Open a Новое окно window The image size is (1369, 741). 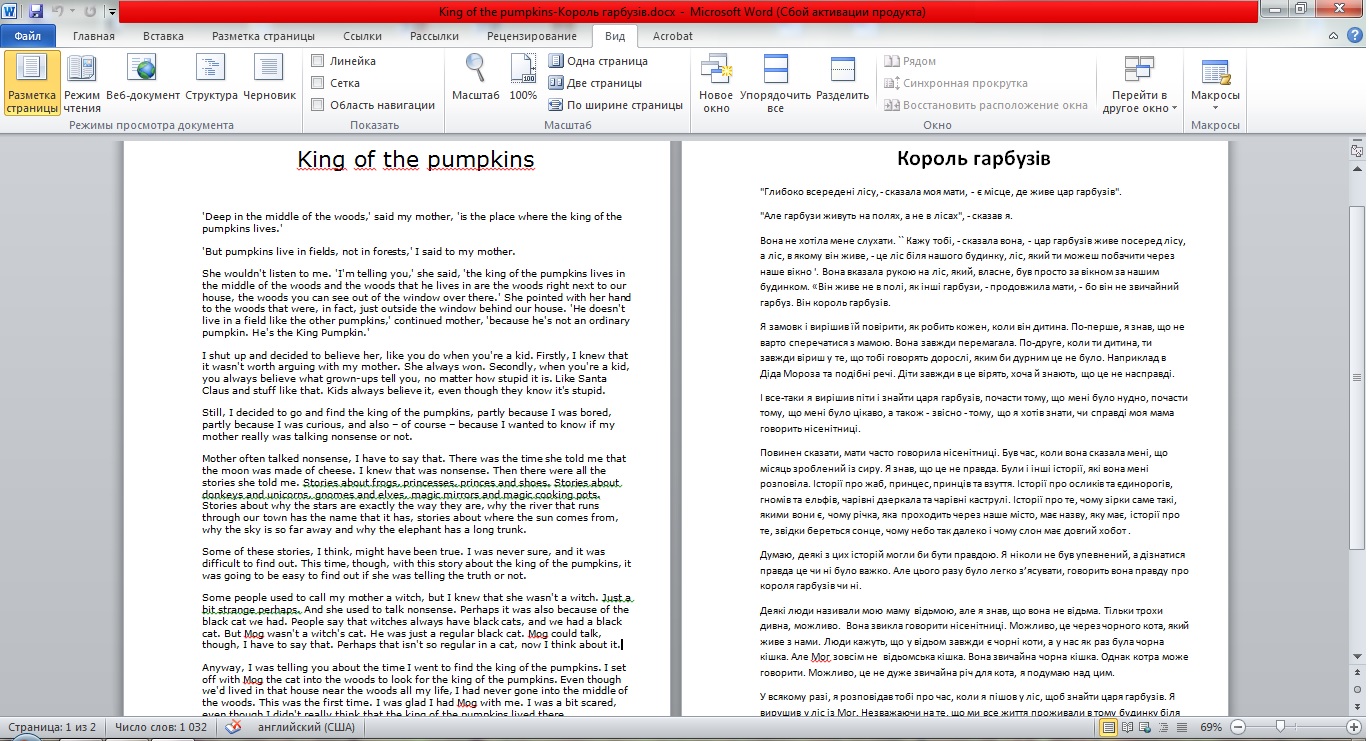pyautogui.click(x=716, y=83)
